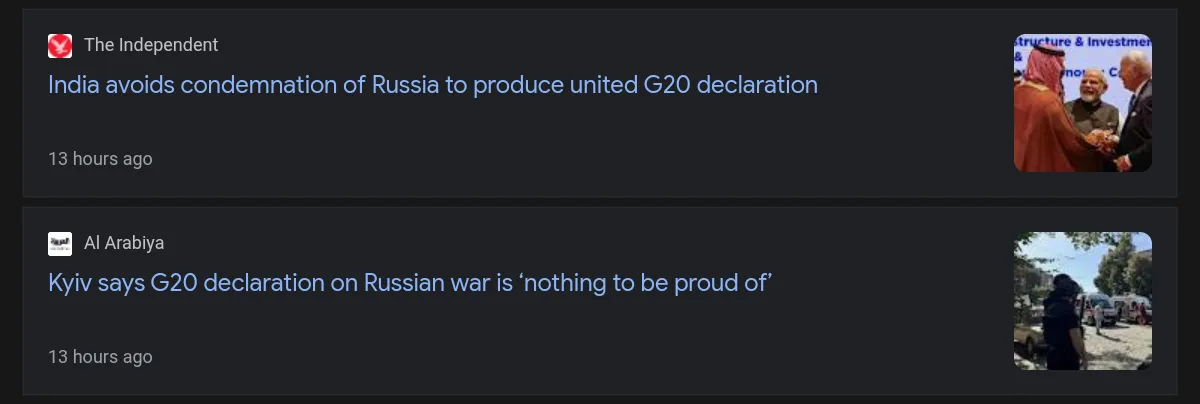
Task: Open the Al Arabiya source name
Action: tap(124, 243)
